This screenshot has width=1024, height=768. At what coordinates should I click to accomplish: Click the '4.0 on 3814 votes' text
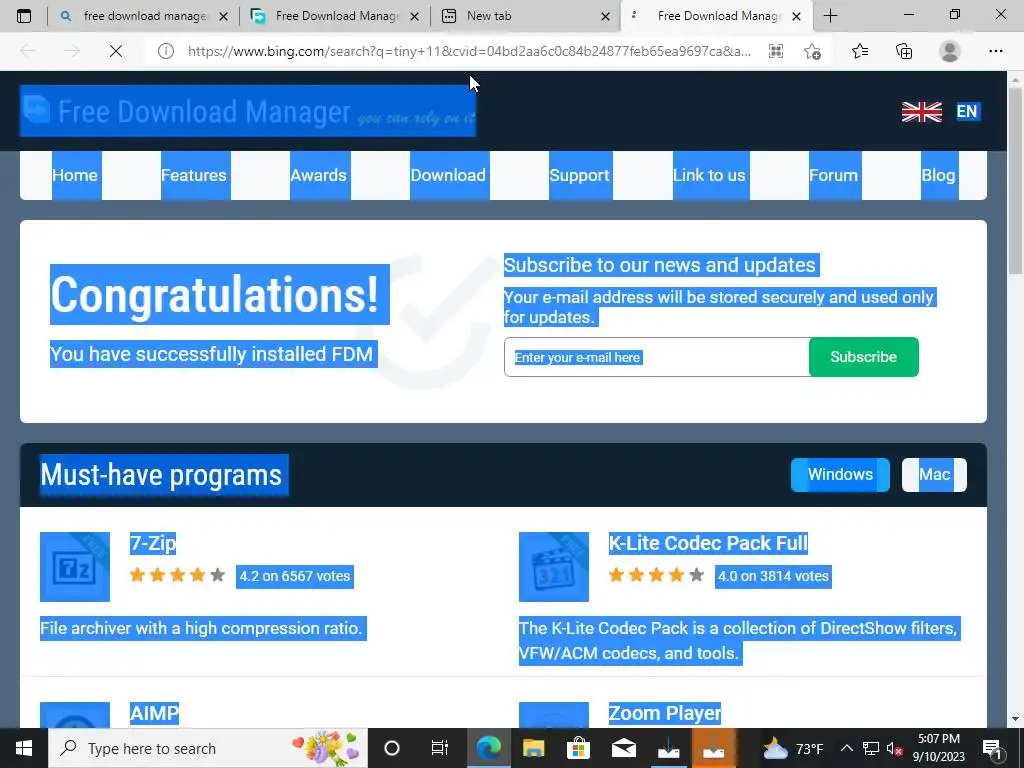[773, 576]
